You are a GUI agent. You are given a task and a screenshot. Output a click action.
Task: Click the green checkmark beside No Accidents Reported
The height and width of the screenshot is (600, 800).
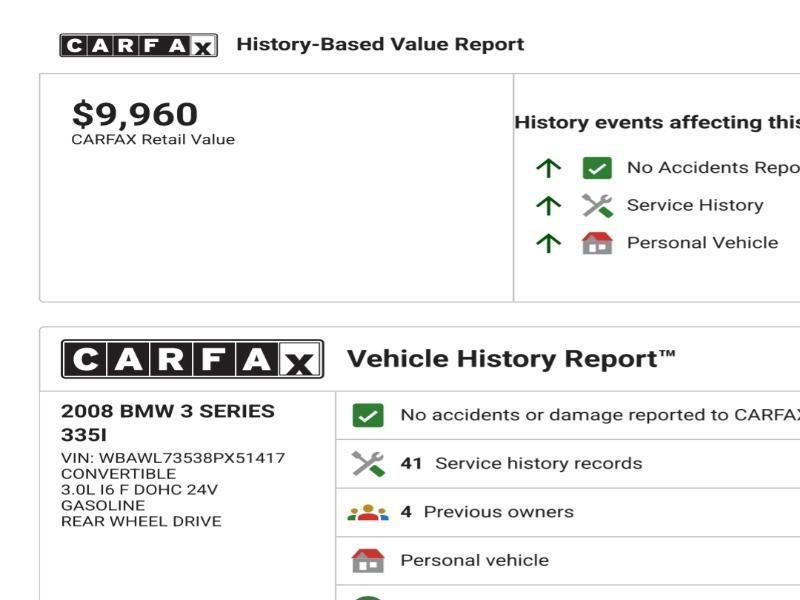[x=597, y=168]
